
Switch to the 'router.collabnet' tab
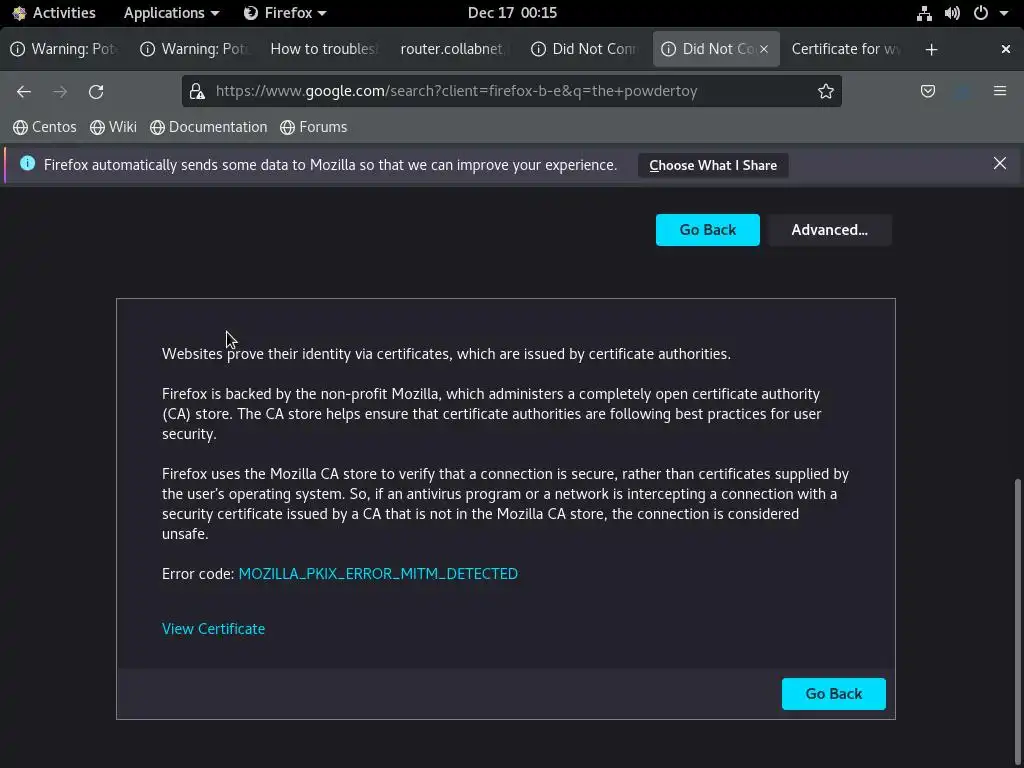(x=454, y=49)
